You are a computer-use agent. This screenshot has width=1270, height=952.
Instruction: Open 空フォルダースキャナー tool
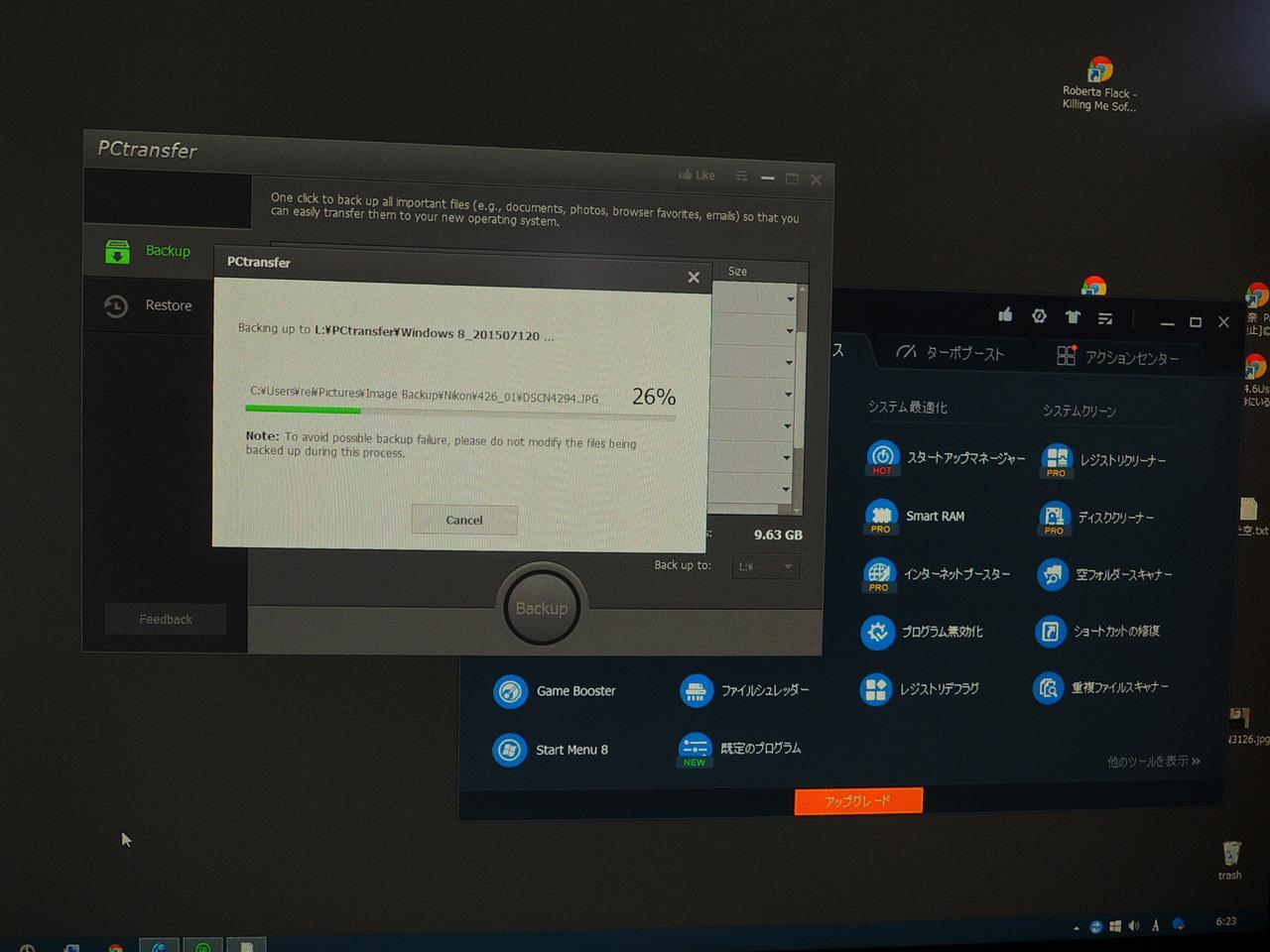pyautogui.click(x=1104, y=574)
